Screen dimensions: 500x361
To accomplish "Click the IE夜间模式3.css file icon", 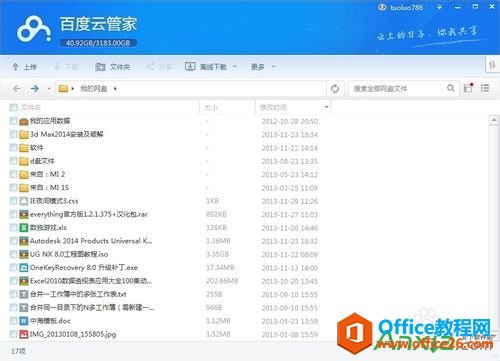I will pos(23,201).
